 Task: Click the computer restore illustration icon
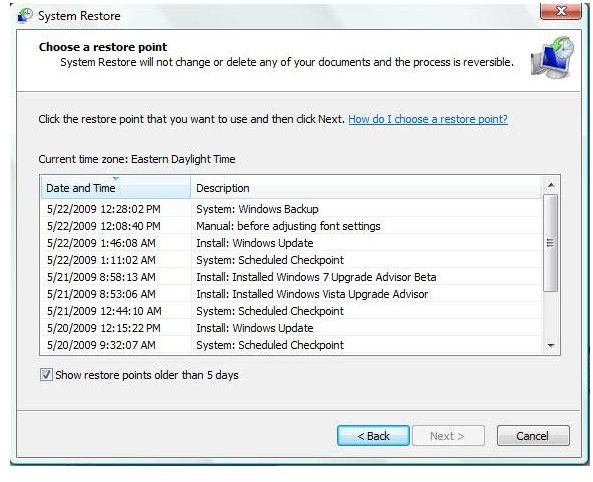(x=552, y=57)
